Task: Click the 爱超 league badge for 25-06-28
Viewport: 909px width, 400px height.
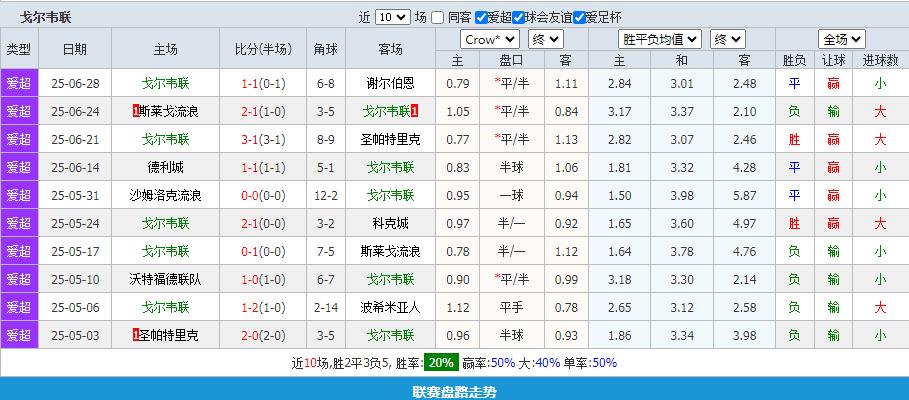Action: [19, 83]
